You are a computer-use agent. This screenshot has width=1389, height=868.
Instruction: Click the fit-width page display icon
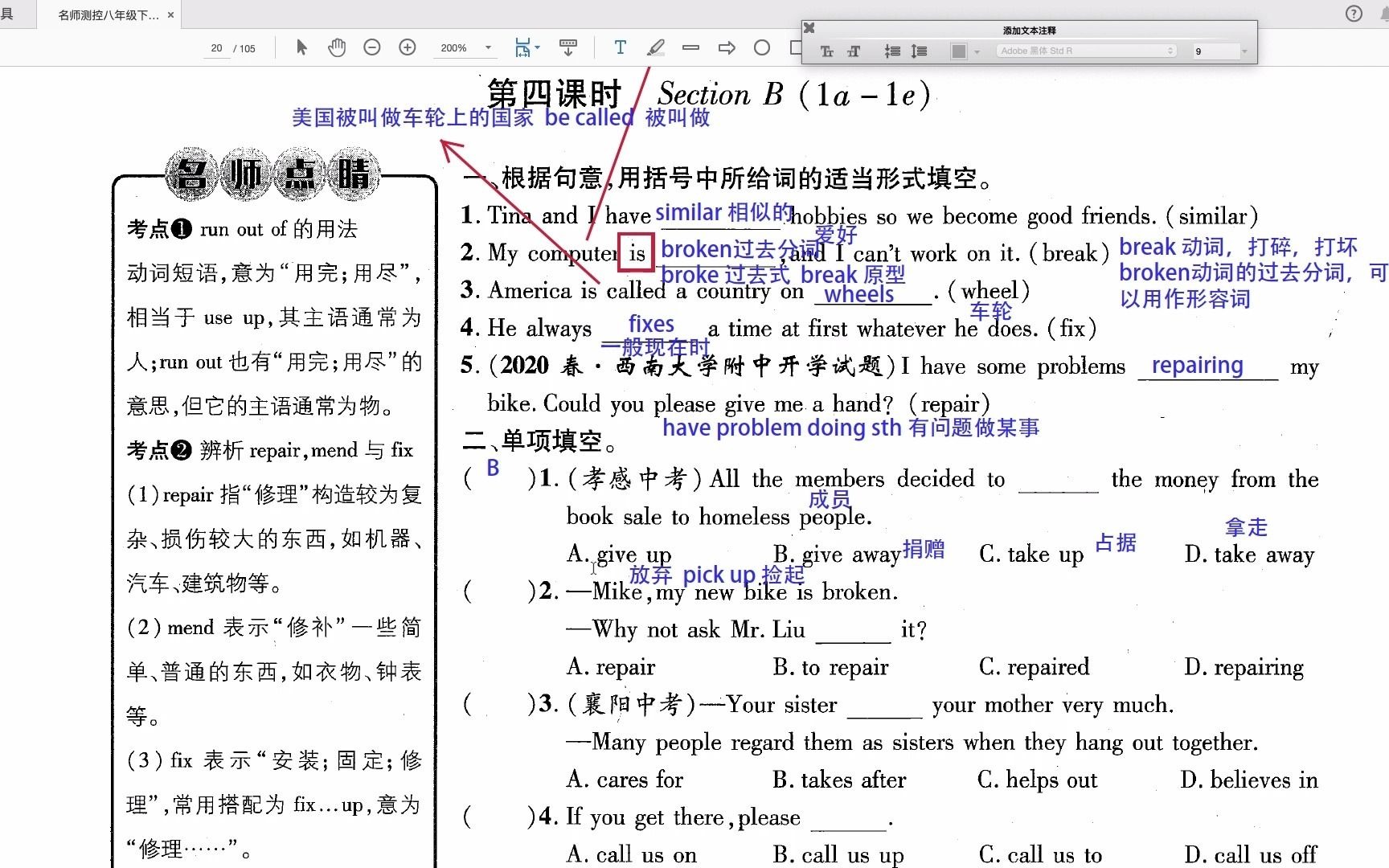522,47
